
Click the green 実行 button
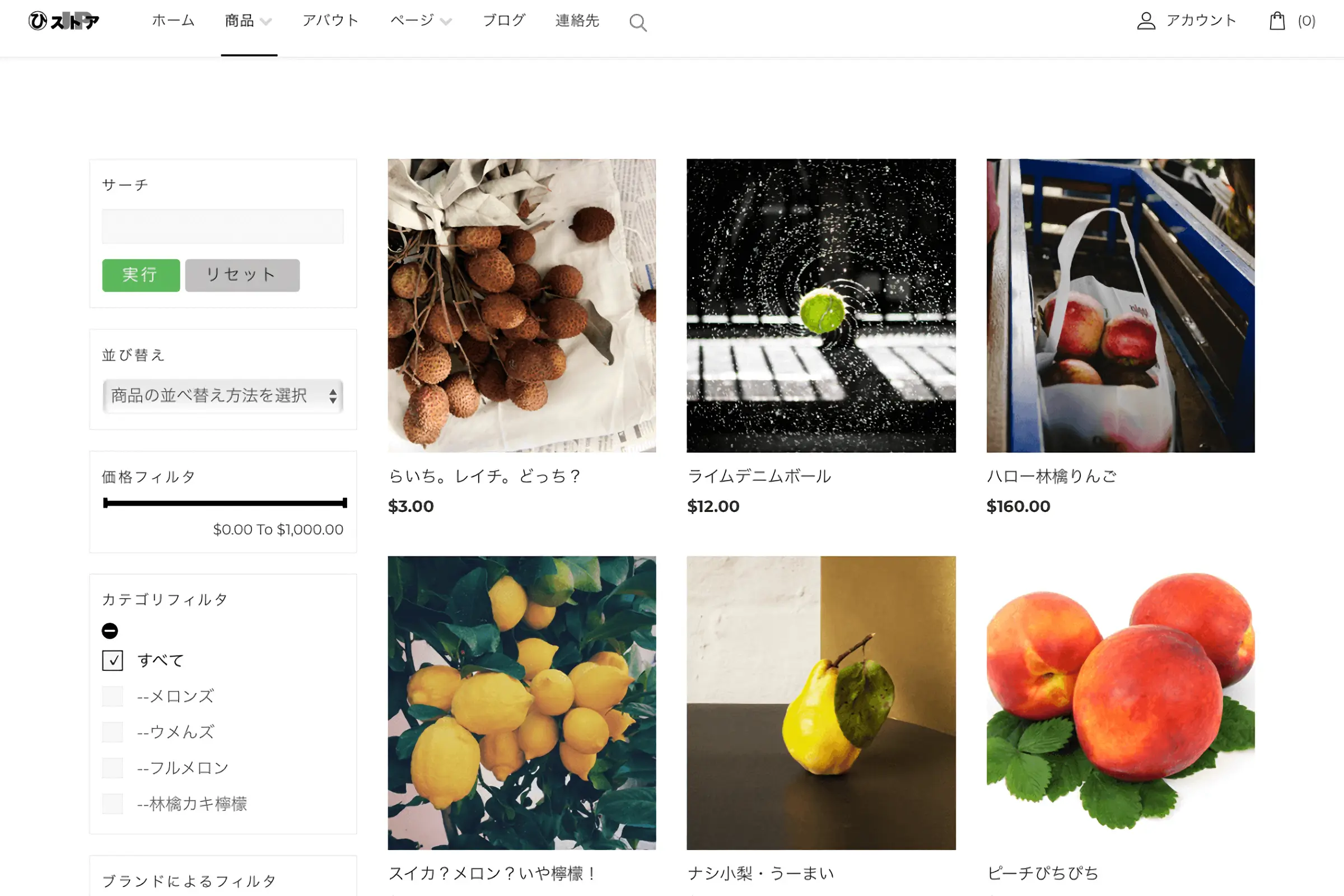click(x=141, y=275)
